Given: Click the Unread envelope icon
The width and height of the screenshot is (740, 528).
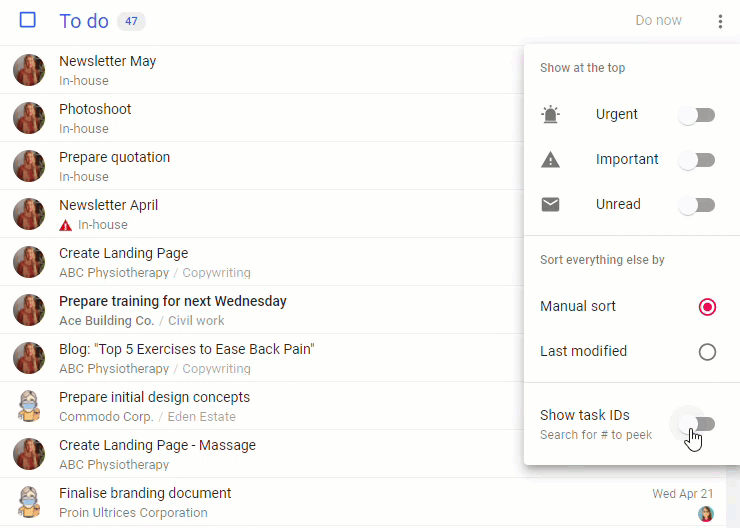Looking at the screenshot, I should pos(550,205).
